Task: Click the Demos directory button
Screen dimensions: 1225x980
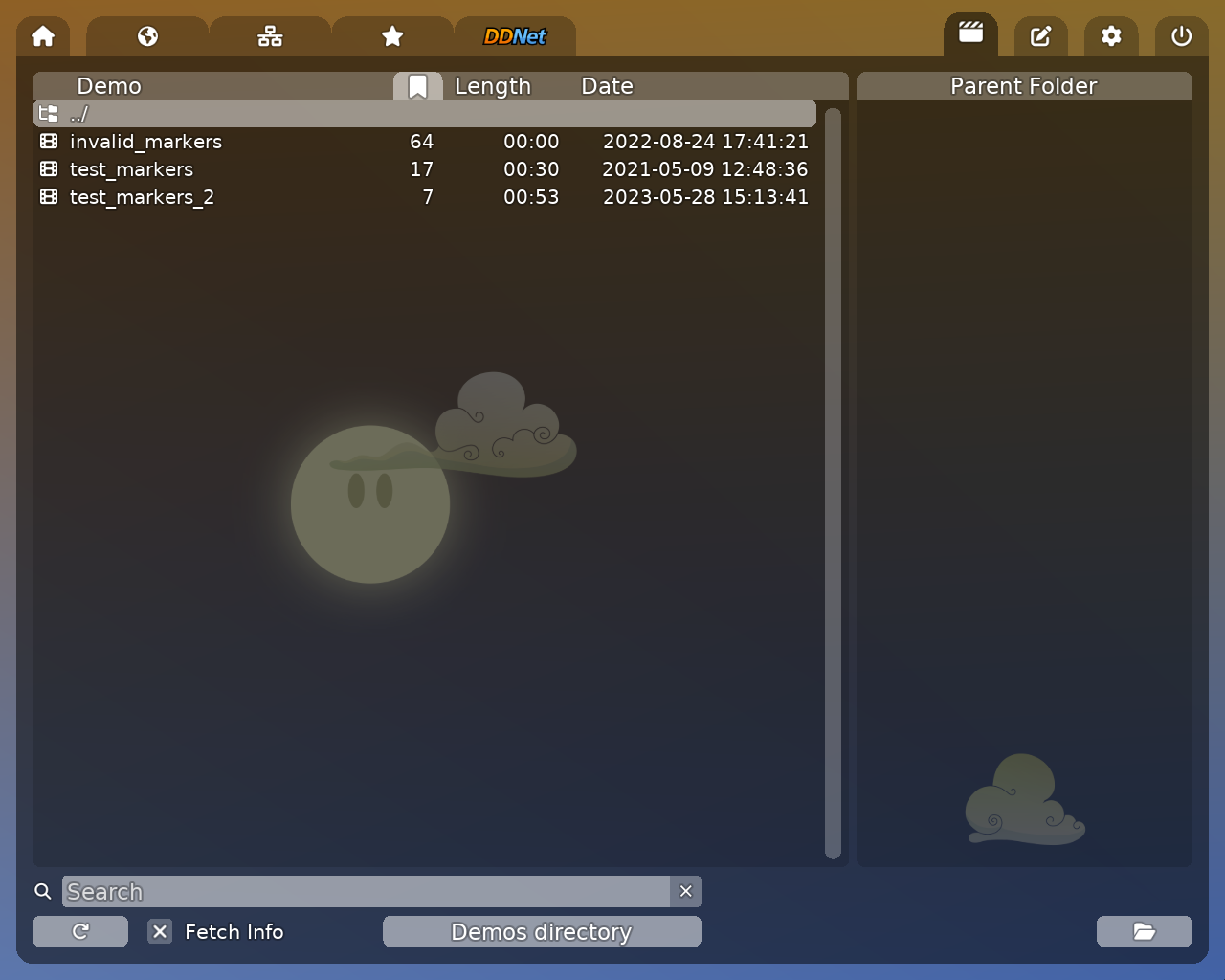Action: pyautogui.click(x=541, y=931)
